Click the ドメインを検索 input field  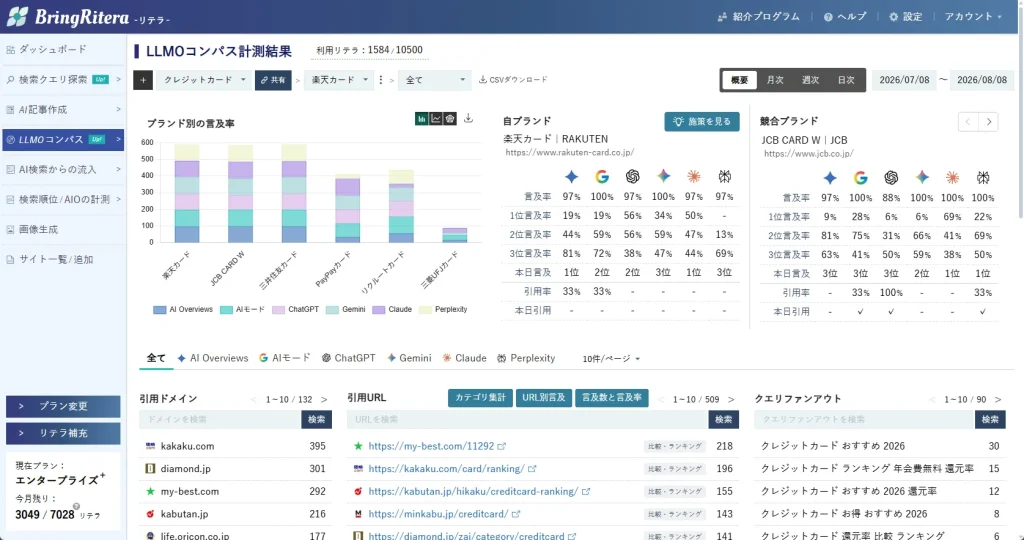220,420
